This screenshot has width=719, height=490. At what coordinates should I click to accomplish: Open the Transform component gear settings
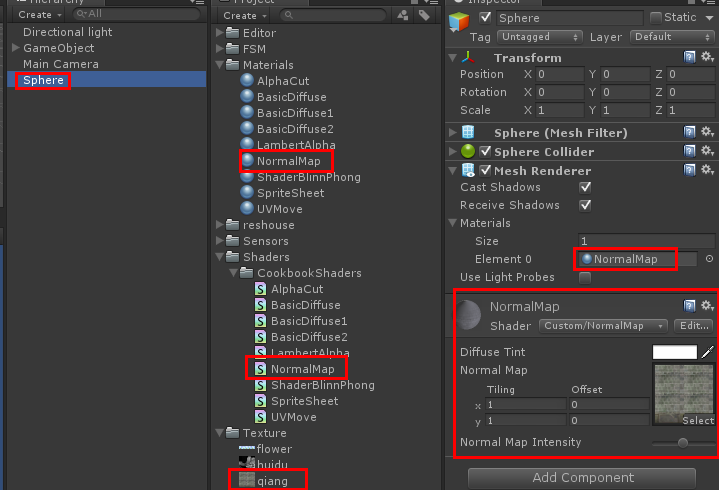(x=707, y=57)
